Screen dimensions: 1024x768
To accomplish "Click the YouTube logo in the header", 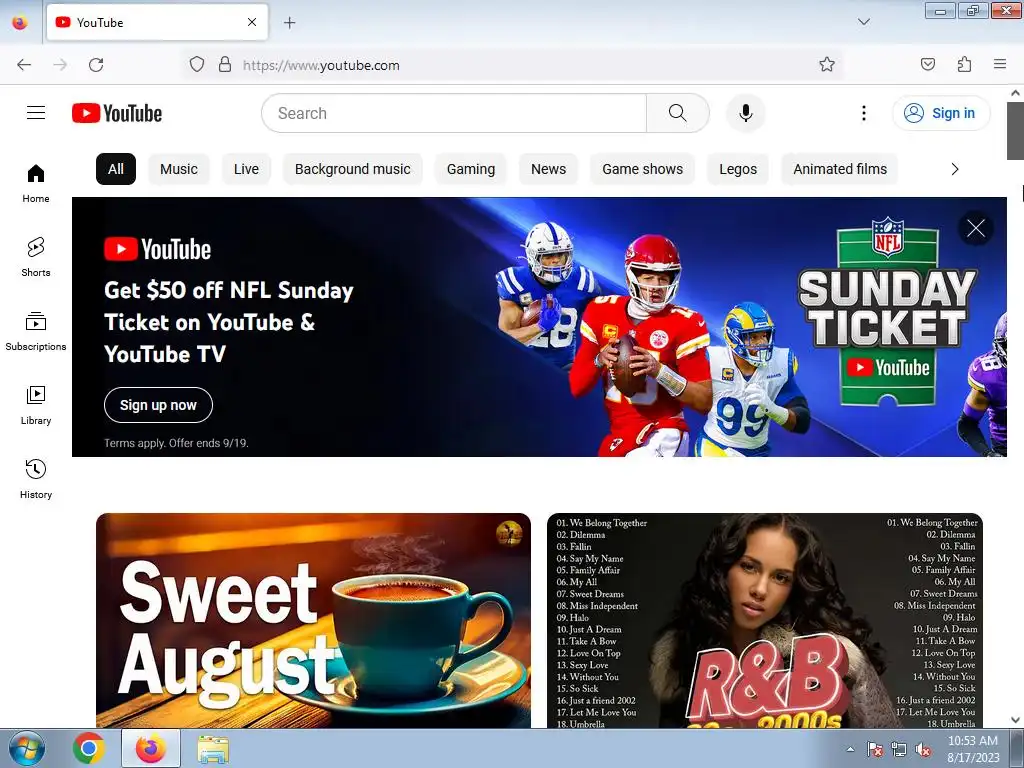I will pyautogui.click(x=117, y=113).
